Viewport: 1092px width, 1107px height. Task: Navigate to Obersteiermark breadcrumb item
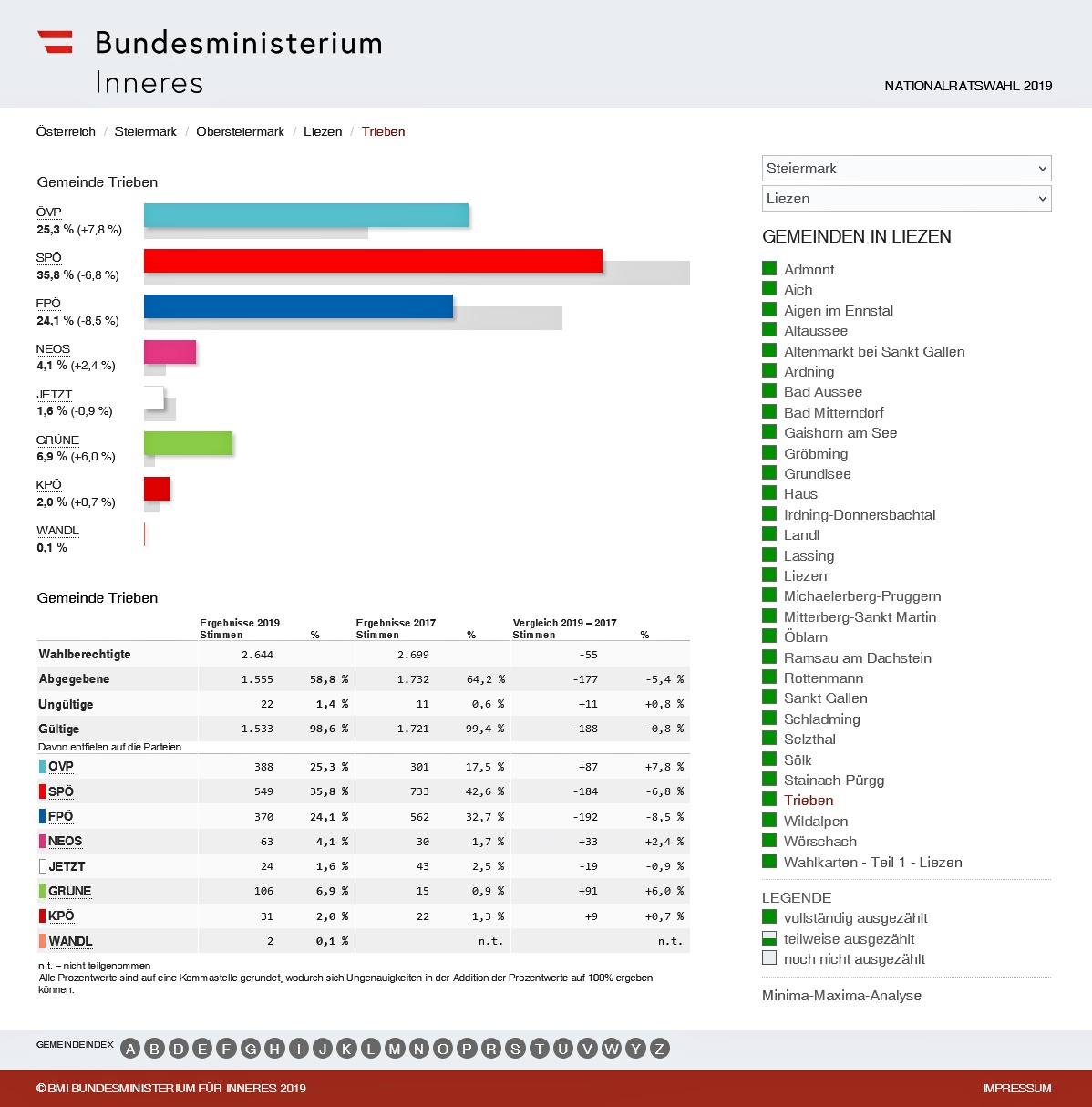tap(240, 131)
